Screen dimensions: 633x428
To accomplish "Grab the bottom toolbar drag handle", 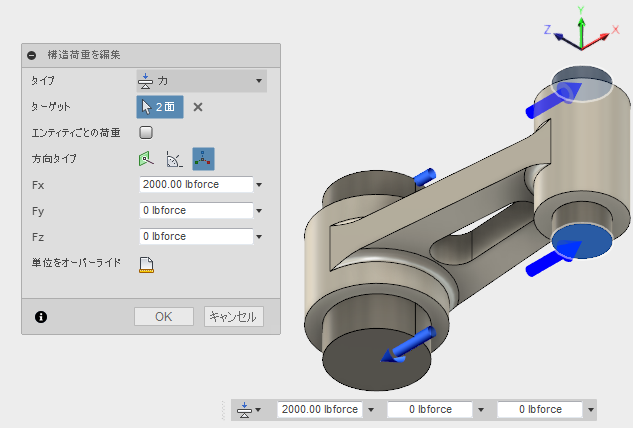I will tap(223, 410).
